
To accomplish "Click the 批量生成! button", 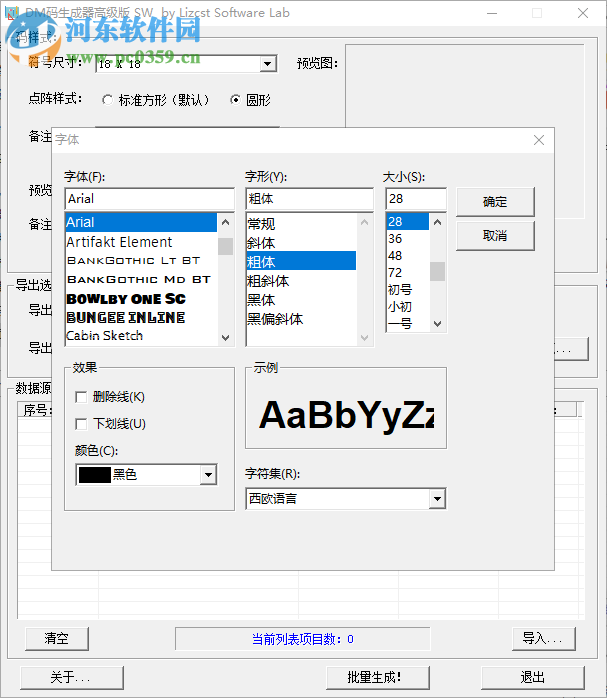I will [377, 678].
